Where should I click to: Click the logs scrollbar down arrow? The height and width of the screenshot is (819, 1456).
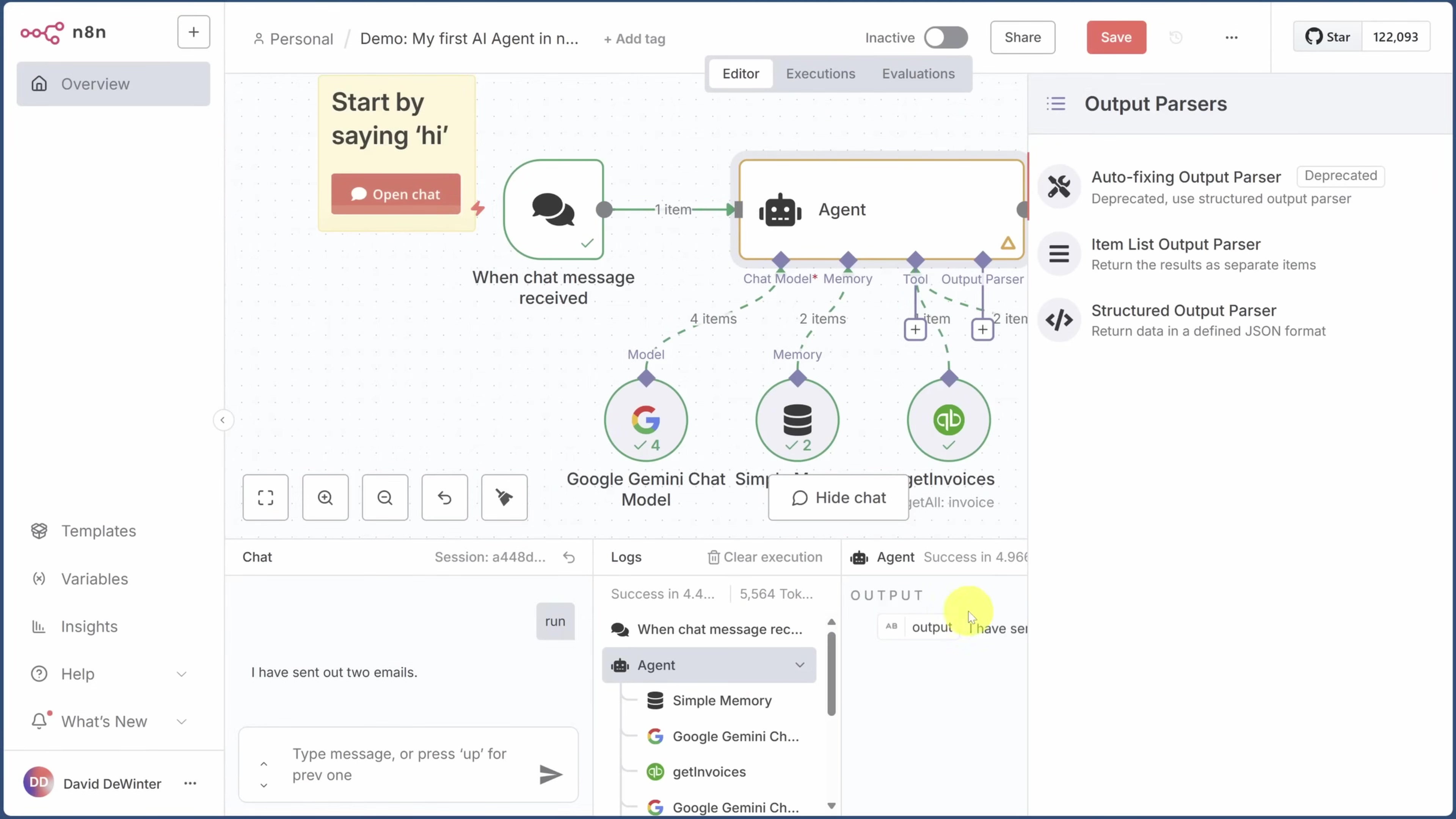tap(832, 805)
